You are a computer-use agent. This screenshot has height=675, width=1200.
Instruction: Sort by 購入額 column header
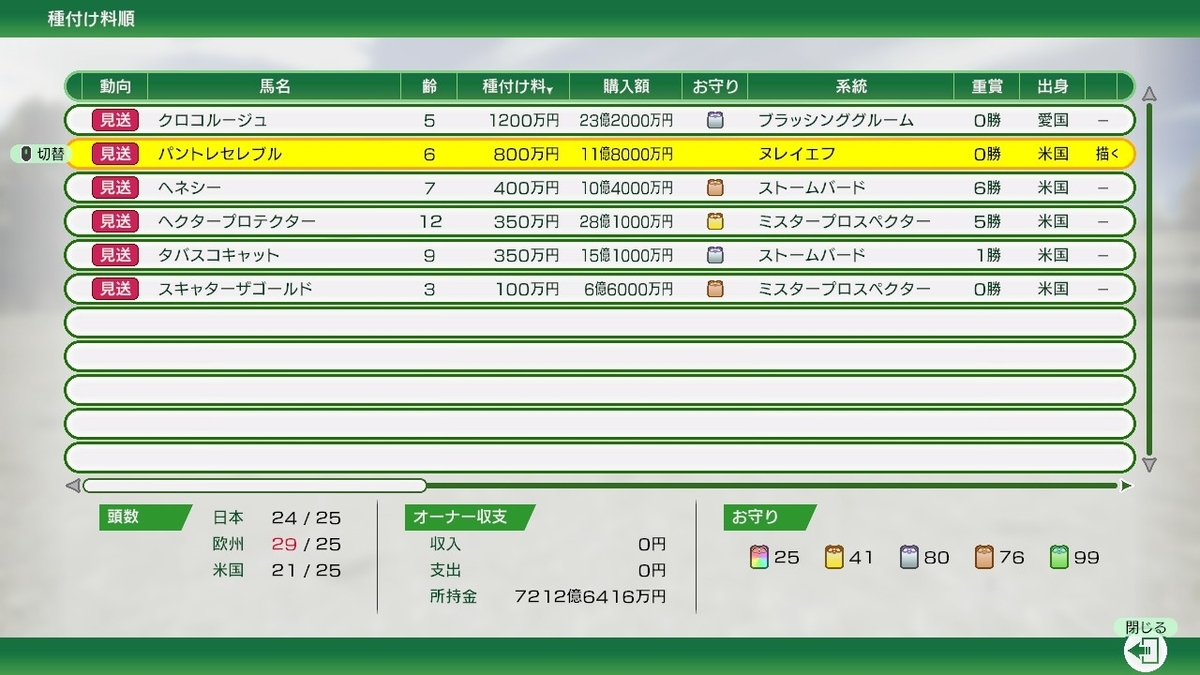pyautogui.click(x=625, y=87)
